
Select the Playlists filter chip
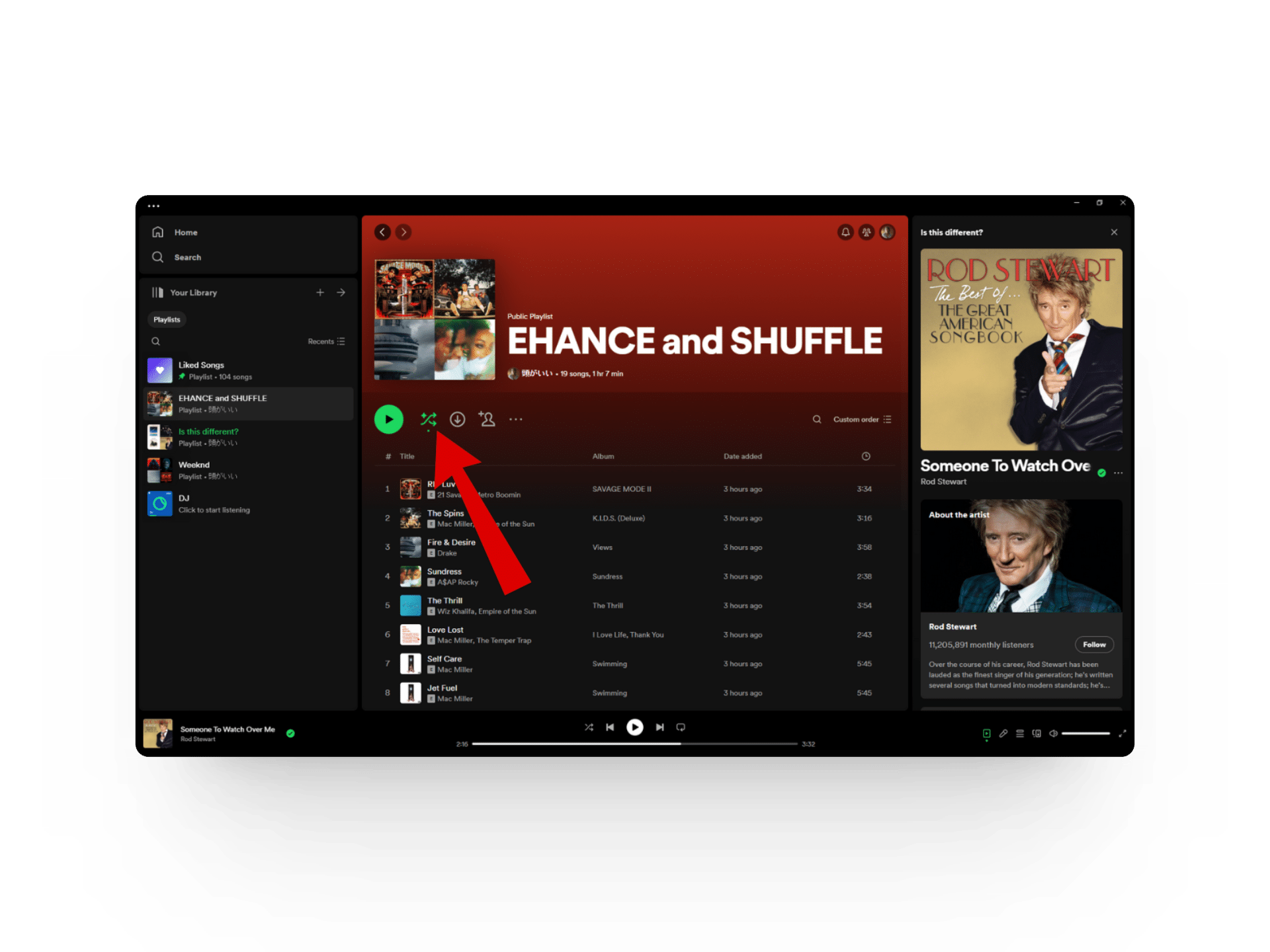tap(167, 320)
